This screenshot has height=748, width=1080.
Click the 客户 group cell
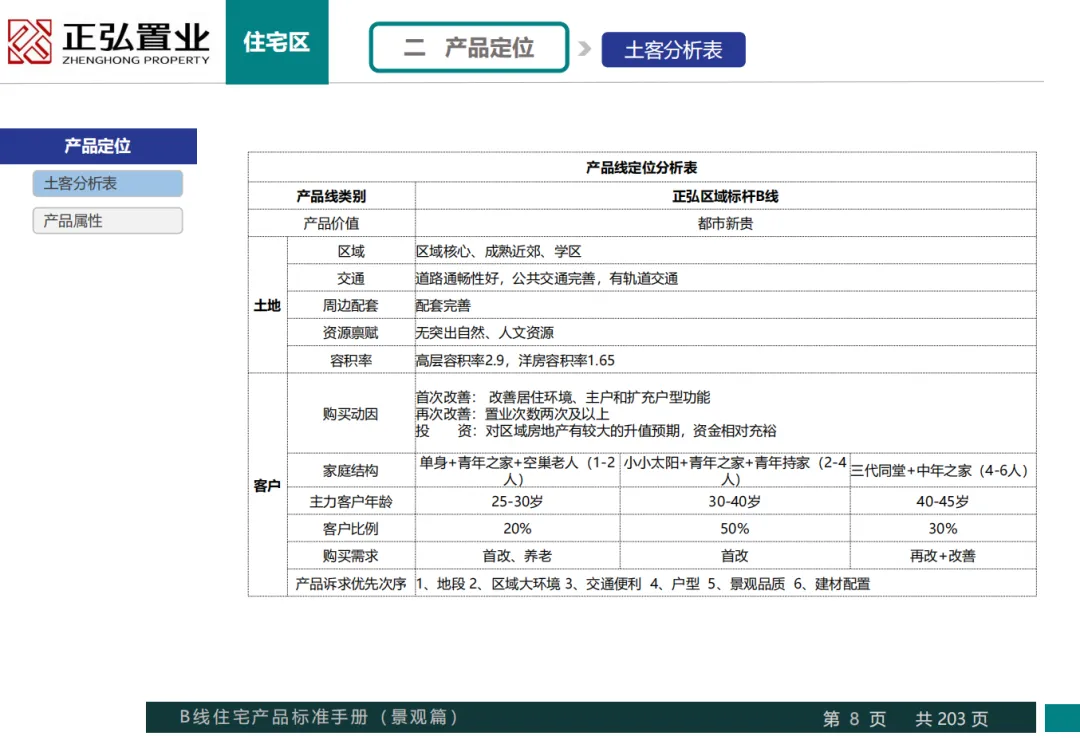(267, 486)
